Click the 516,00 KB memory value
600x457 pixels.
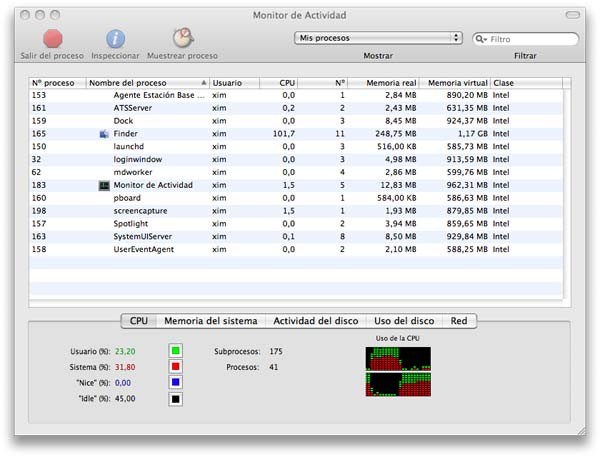pos(396,147)
